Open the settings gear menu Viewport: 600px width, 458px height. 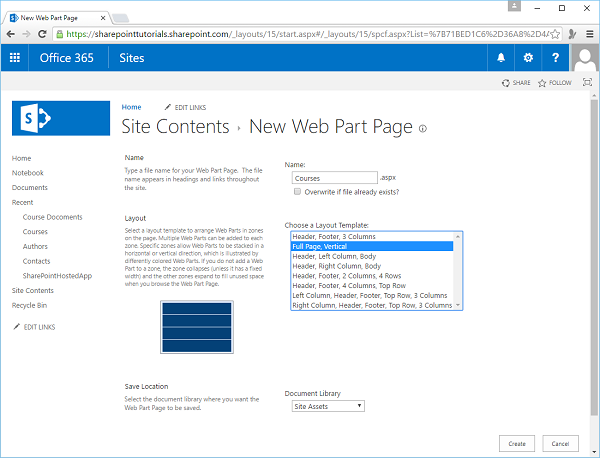(528, 58)
